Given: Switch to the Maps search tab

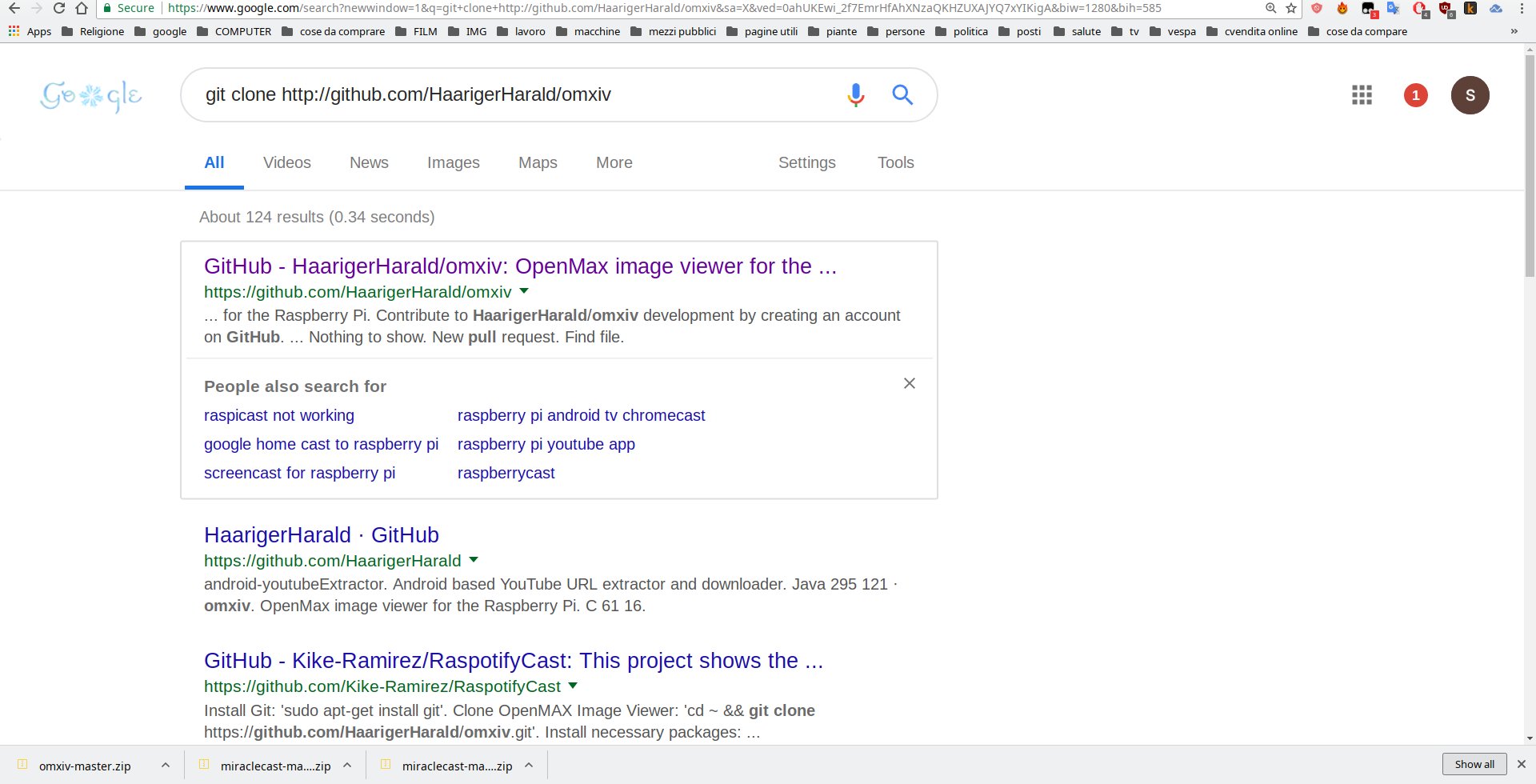Looking at the screenshot, I should point(538,162).
